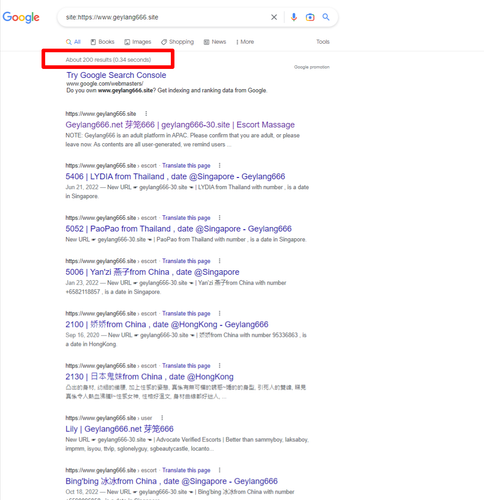Open the Geylang666.net Escort Massage result
The image size is (484, 500).
(x=180, y=125)
